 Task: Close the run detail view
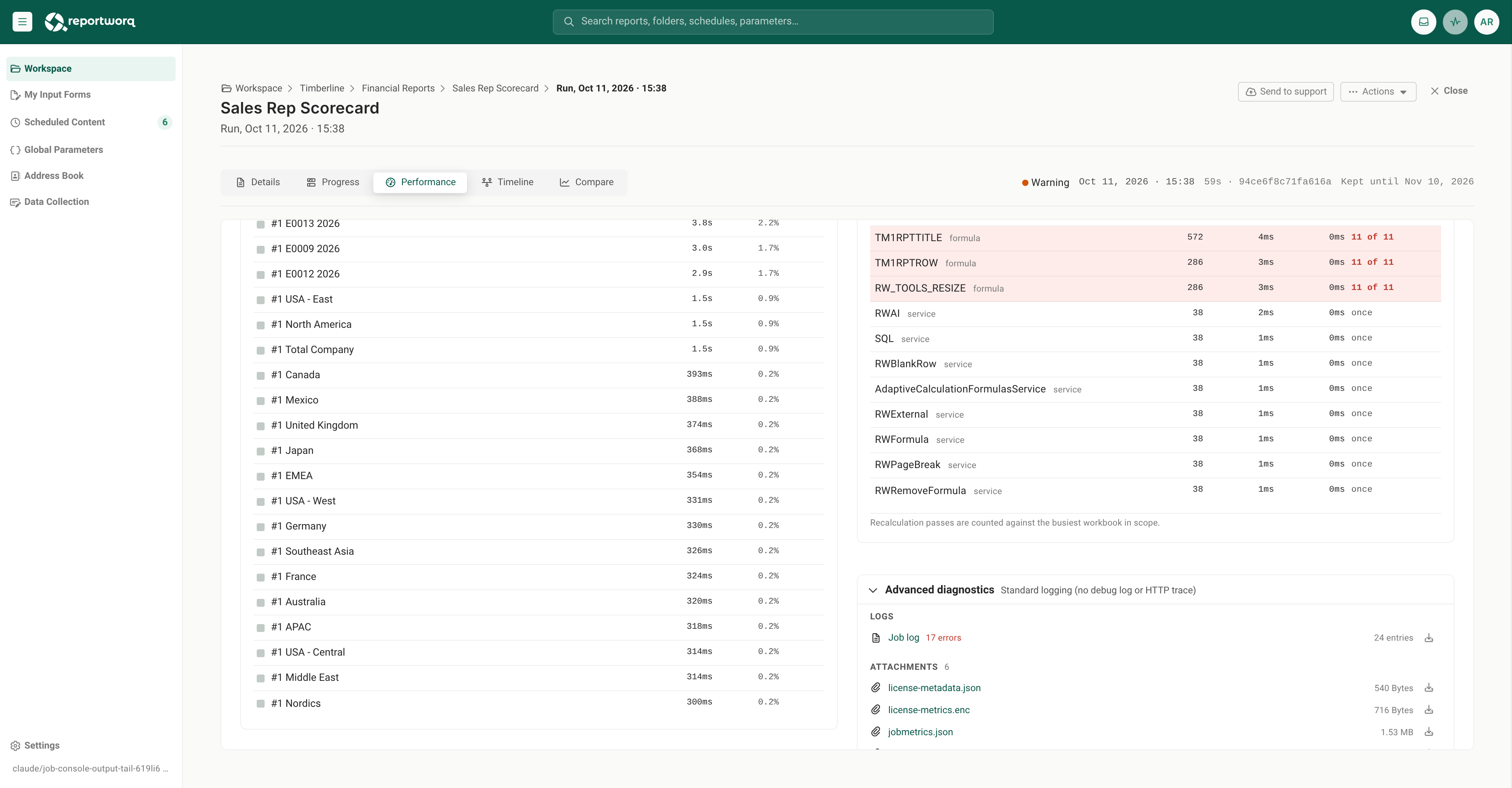pyautogui.click(x=1449, y=91)
